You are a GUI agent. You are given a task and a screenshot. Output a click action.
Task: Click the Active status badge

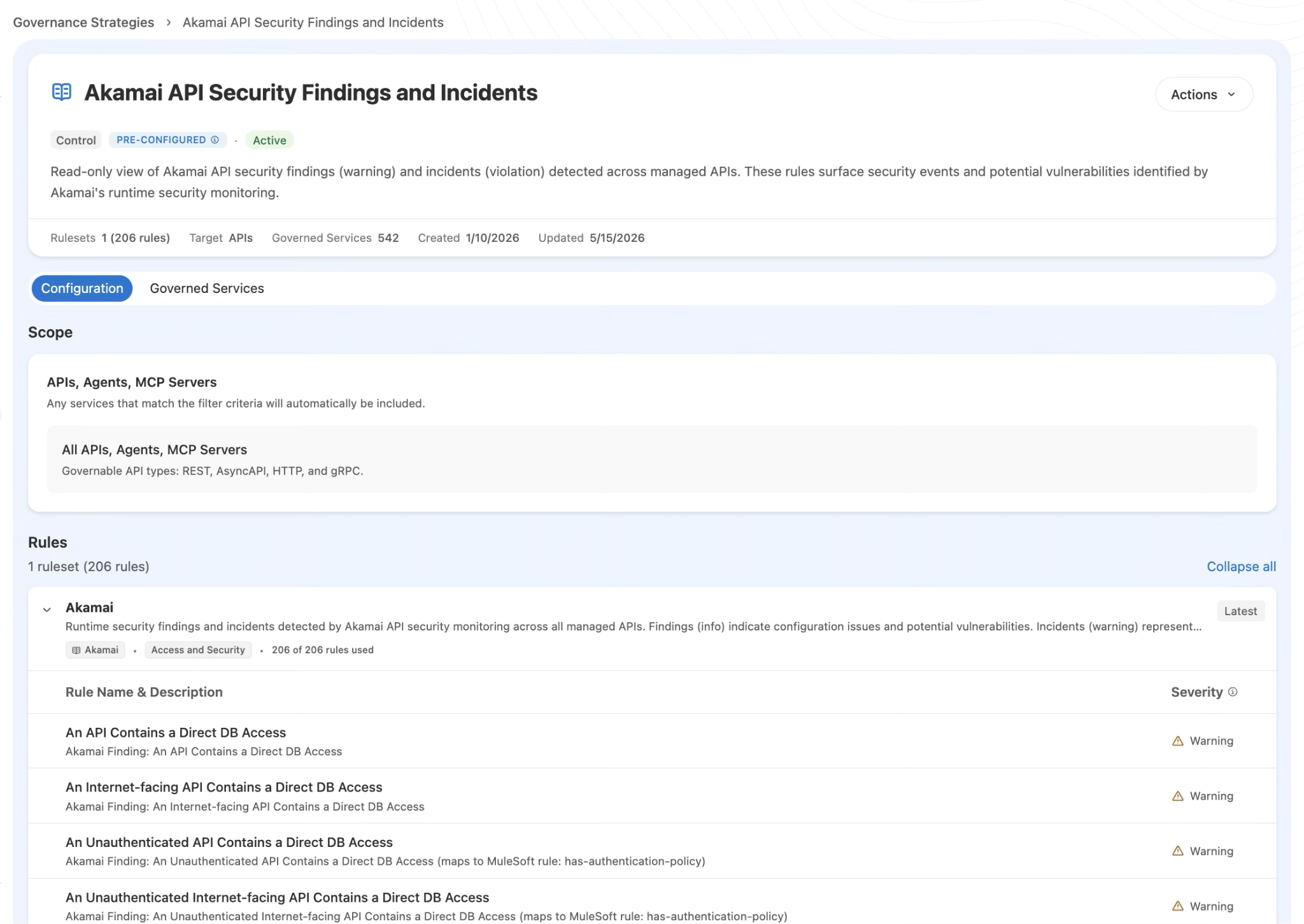coord(269,140)
